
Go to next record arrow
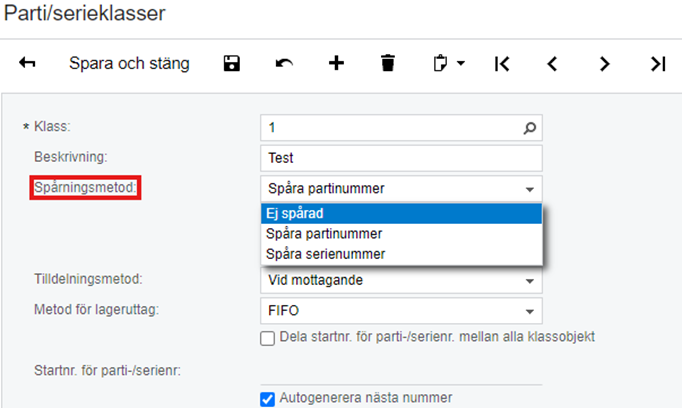point(604,64)
